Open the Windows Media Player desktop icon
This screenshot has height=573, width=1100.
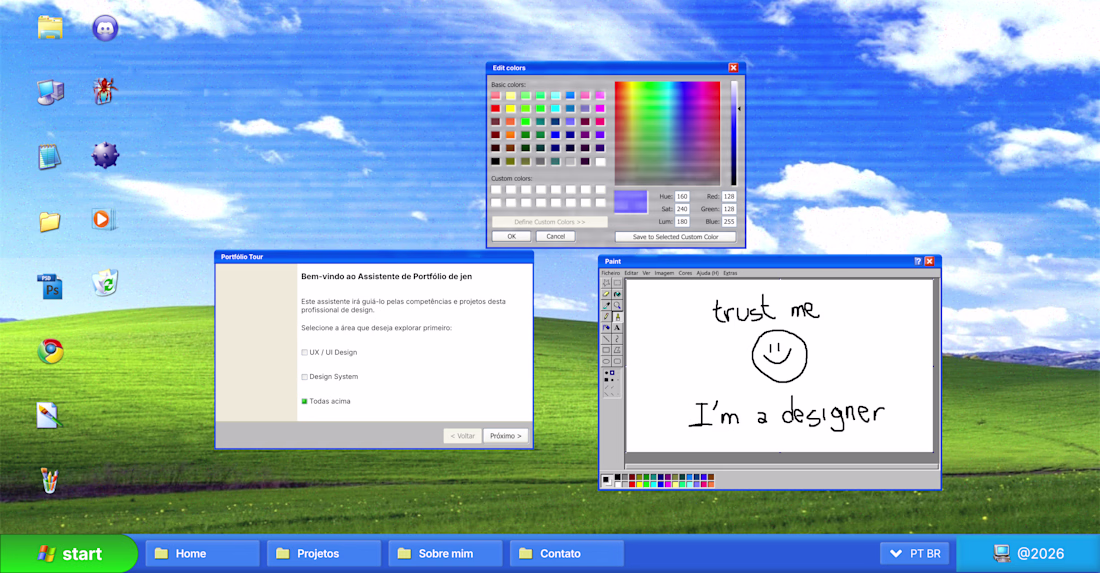coord(104,220)
